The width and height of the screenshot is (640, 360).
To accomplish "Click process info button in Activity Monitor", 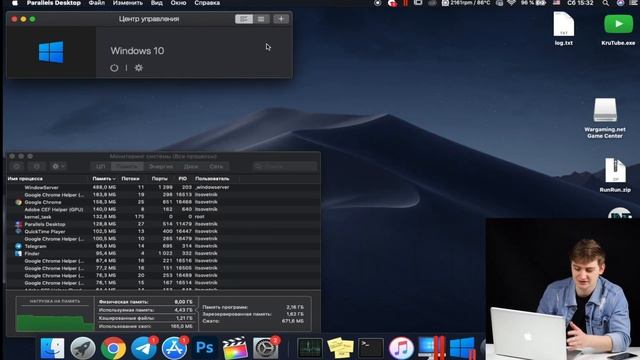I will pos(37,166).
